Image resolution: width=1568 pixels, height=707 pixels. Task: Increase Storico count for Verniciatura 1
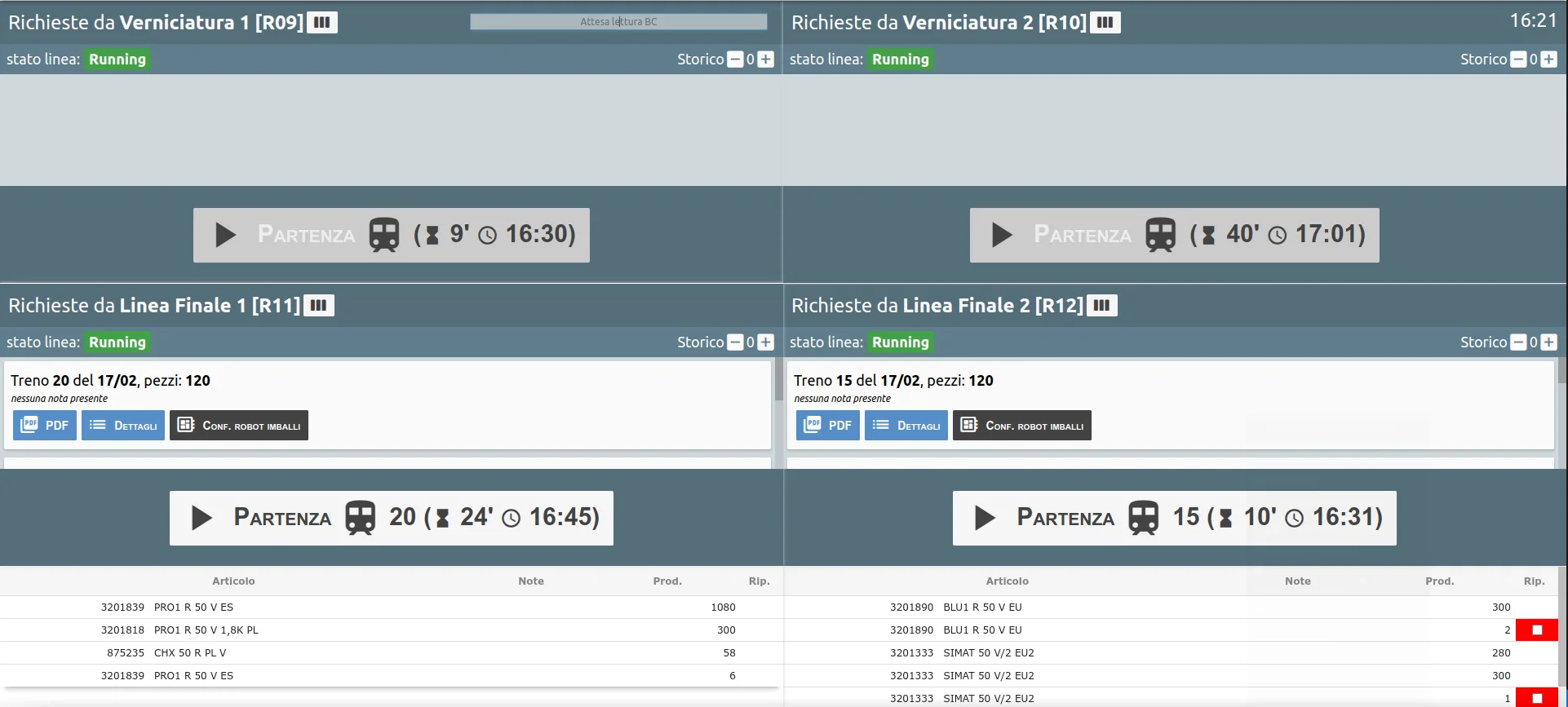(x=765, y=60)
